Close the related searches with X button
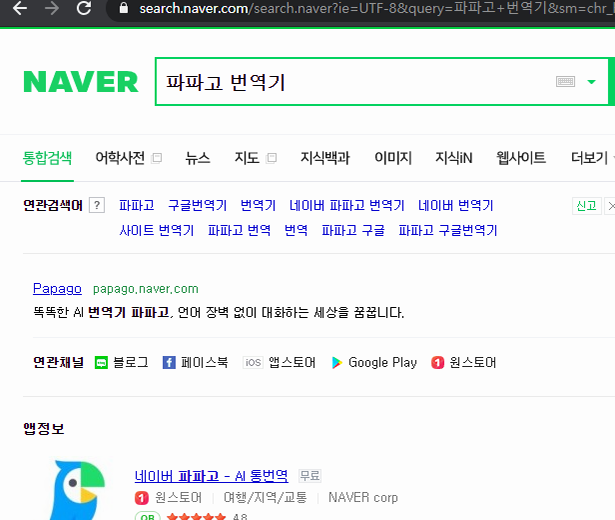This screenshot has height=520, width=615. tap(610, 205)
